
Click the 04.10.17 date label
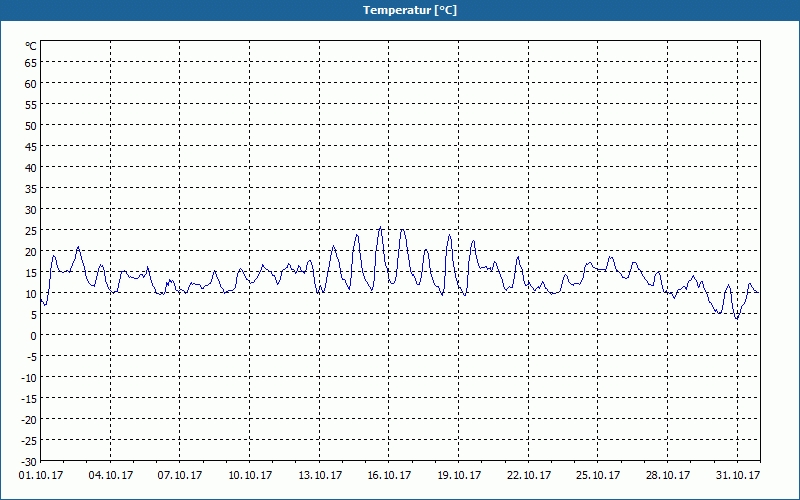coord(111,475)
